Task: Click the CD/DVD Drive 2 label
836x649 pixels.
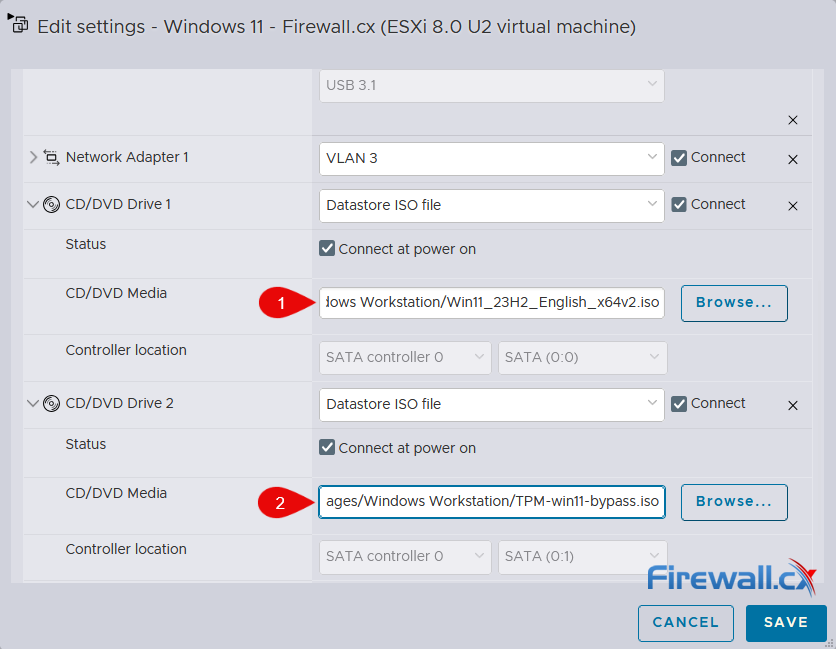Action: [x=119, y=404]
